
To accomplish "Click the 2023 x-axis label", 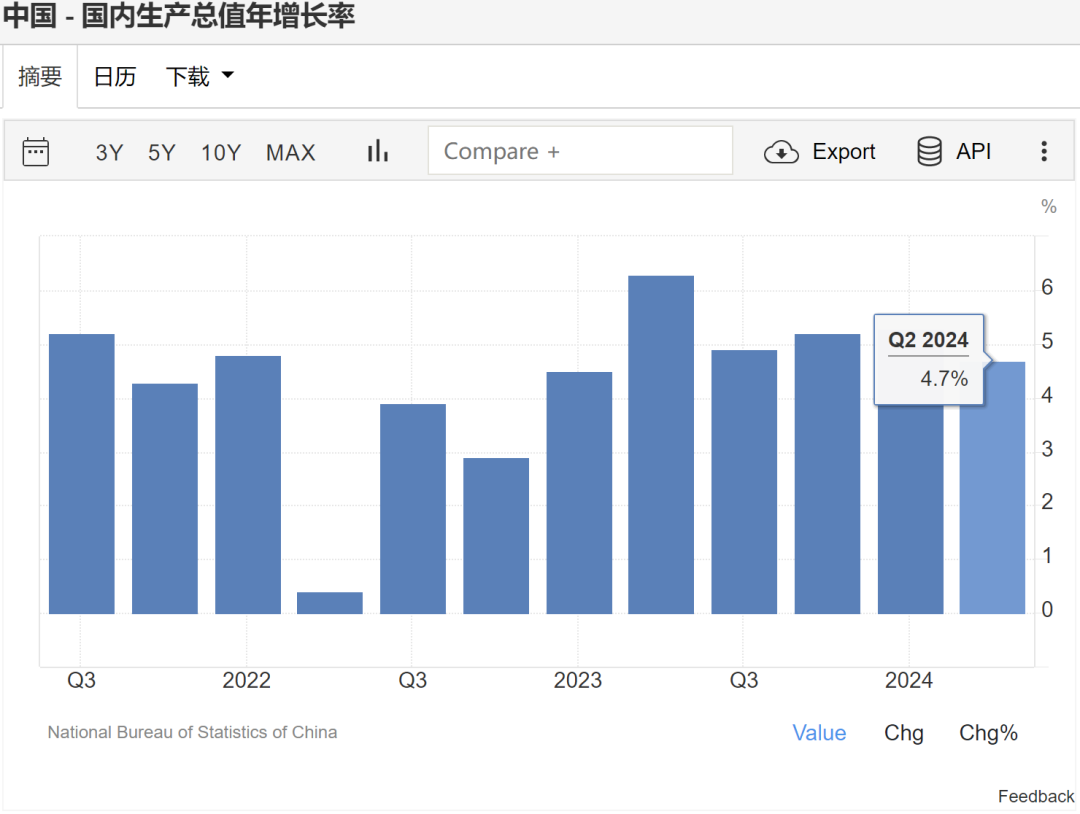I will [x=578, y=680].
